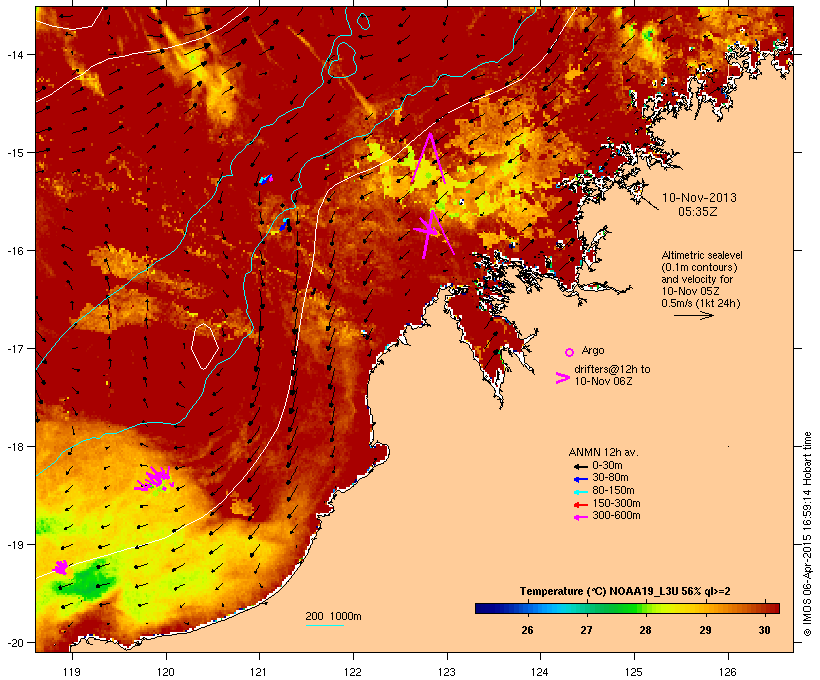Click the latitude axis label -19
The width and height of the screenshot is (820, 680).
[x=14, y=545]
